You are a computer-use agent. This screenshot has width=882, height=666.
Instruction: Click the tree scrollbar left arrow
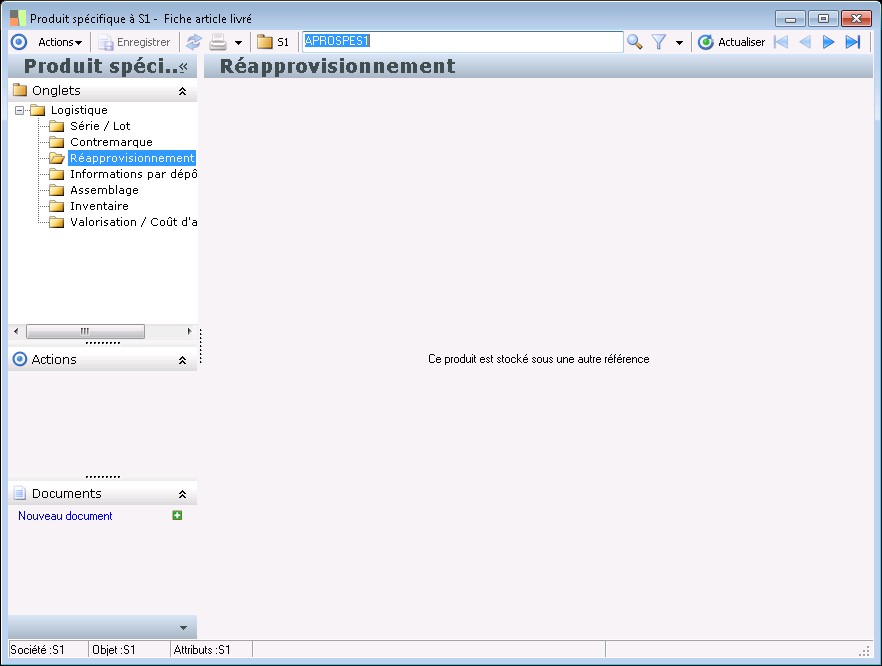click(16, 331)
